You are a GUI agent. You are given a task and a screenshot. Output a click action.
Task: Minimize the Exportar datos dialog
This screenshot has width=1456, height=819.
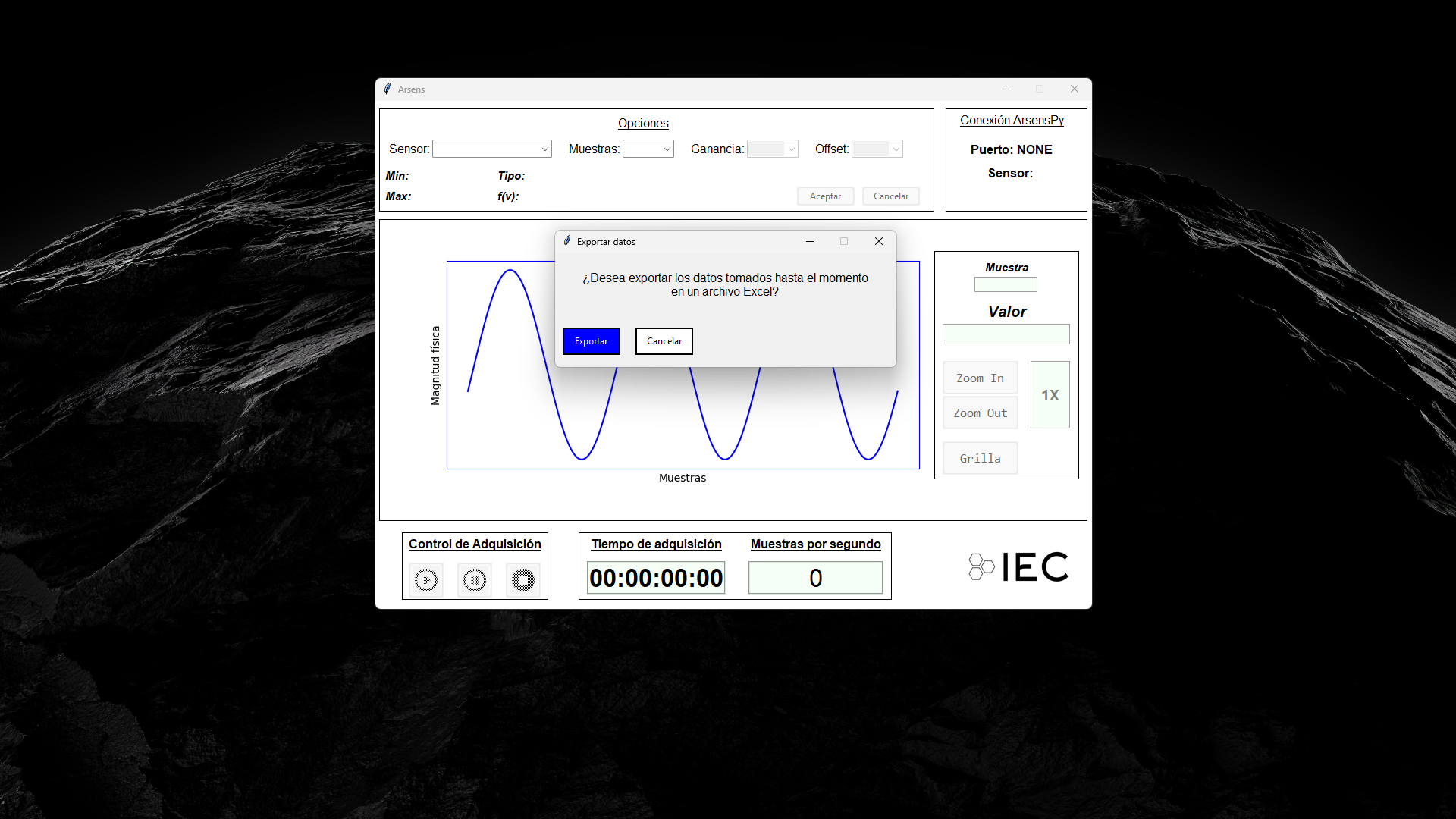(x=810, y=241)
